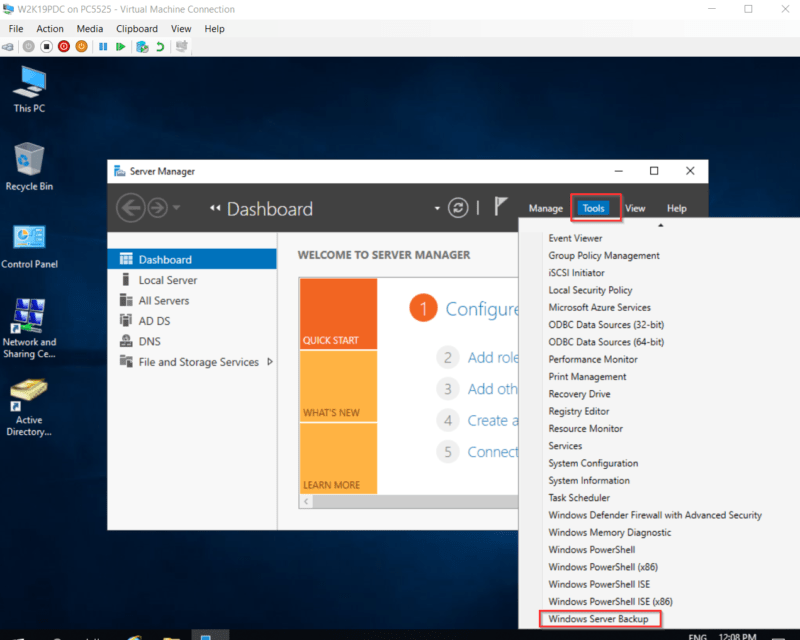Choose iSCSI Initiator from Tools menu

[x=576, y=273]
